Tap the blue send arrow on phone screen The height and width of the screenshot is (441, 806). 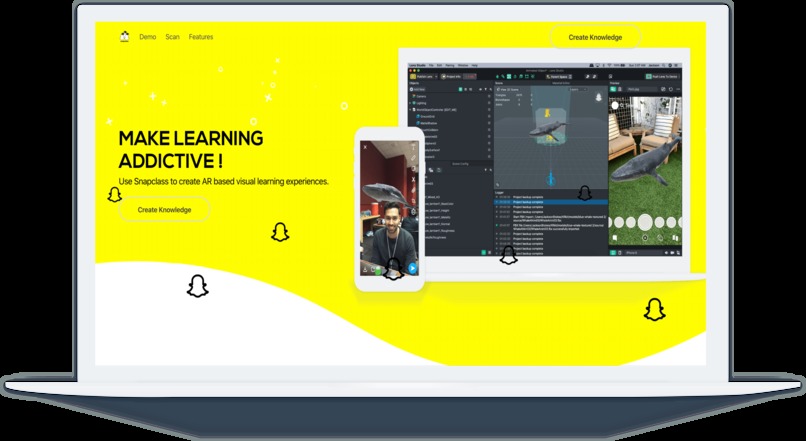(412, 268)
